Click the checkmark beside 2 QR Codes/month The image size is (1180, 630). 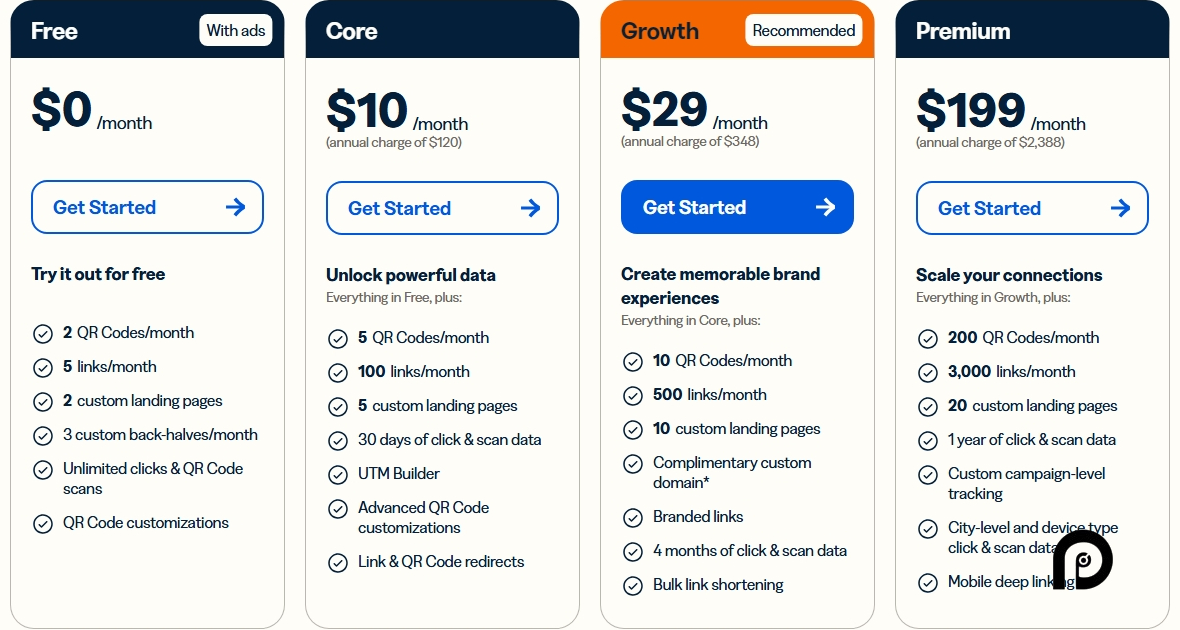pyautogui.click(x=43, y=332)
